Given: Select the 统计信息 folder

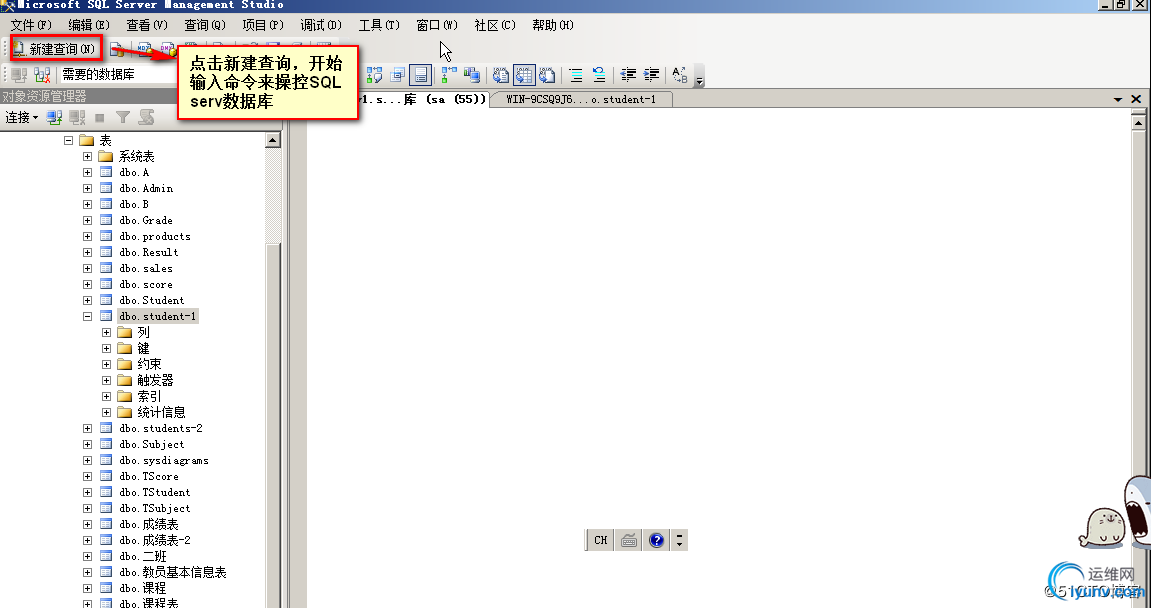Looking at the screenshot, I should click(x=161, y=413).
